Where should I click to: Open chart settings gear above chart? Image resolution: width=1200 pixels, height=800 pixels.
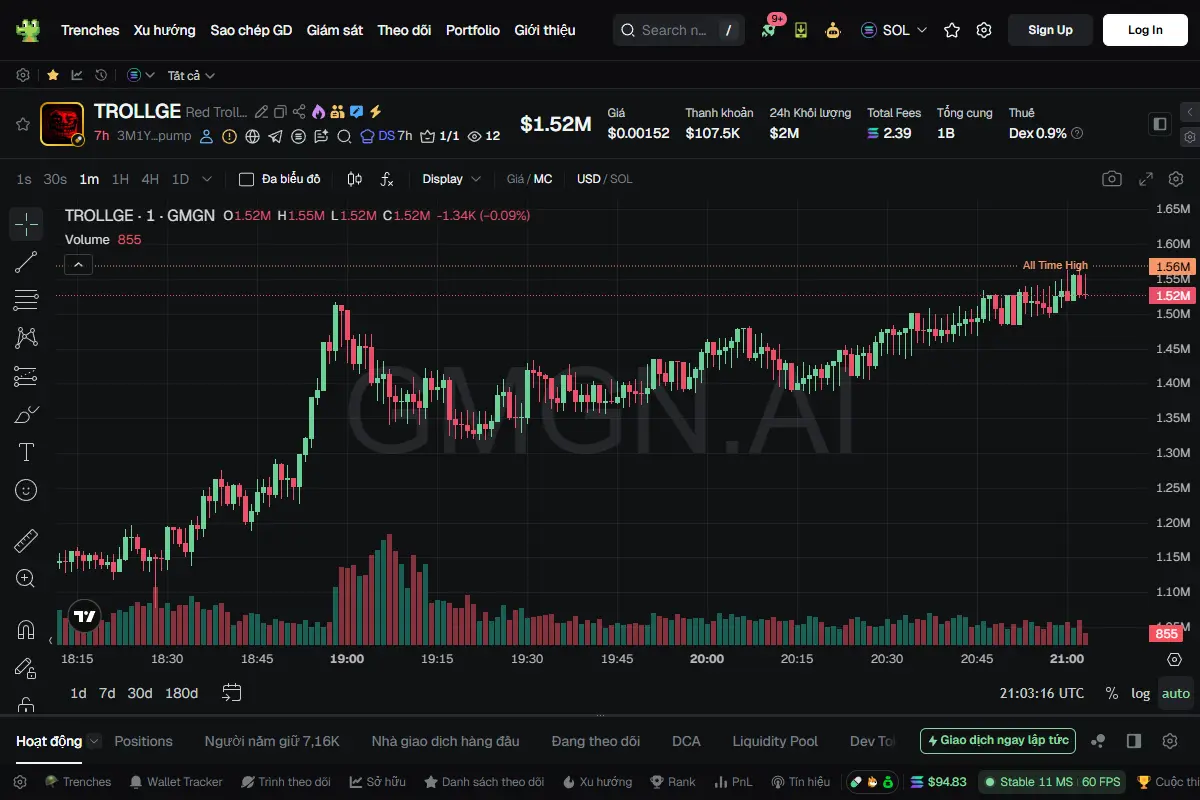(x=1176, y=179)
